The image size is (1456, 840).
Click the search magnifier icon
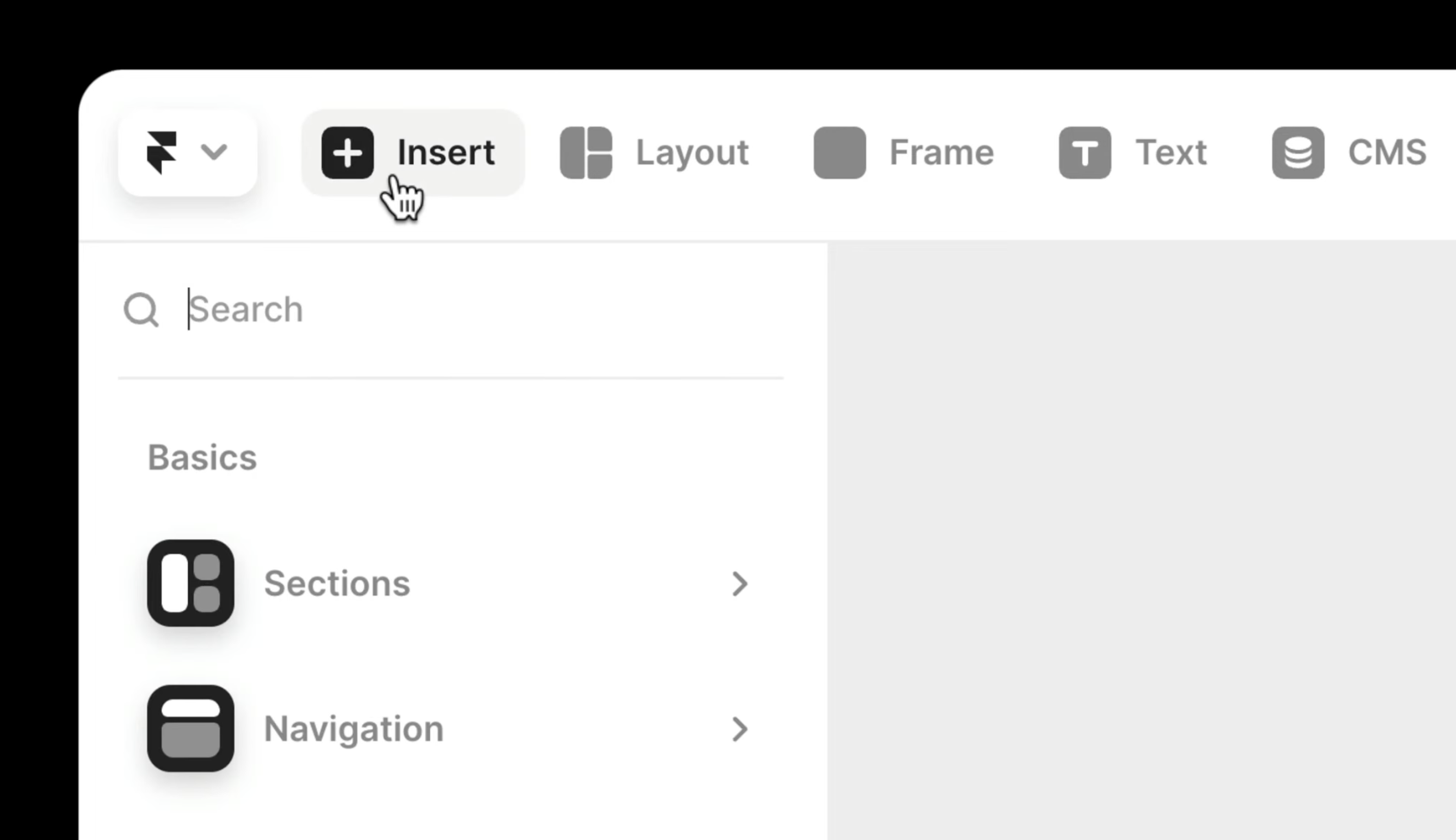[141, 310]
